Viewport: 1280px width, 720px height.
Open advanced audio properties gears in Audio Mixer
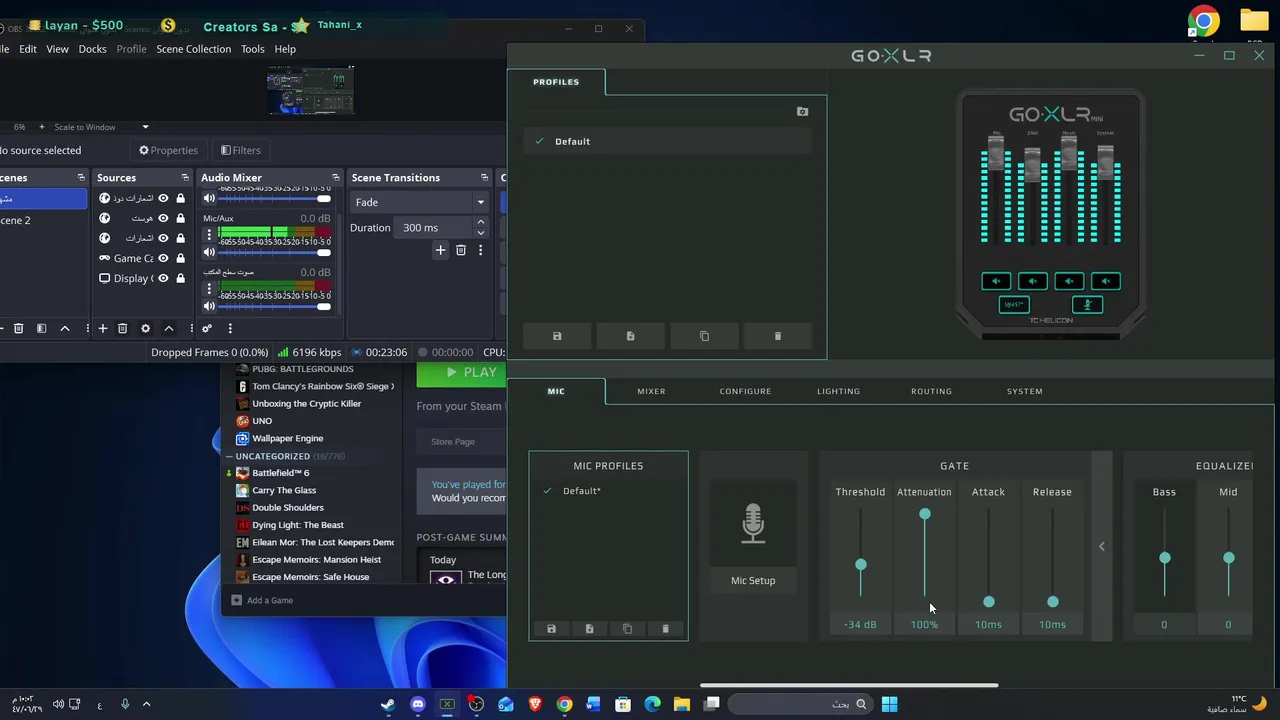click(x=207, y=328)
